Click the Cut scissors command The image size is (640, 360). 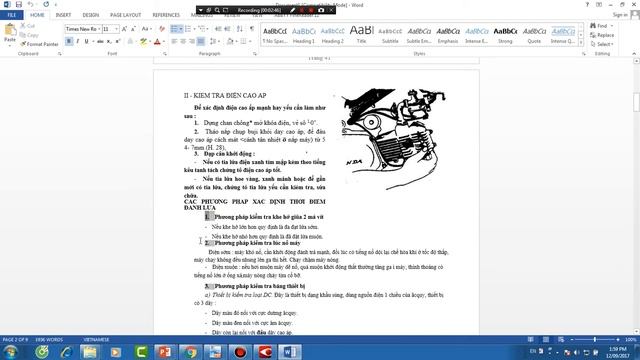click(x=27, y=26)
